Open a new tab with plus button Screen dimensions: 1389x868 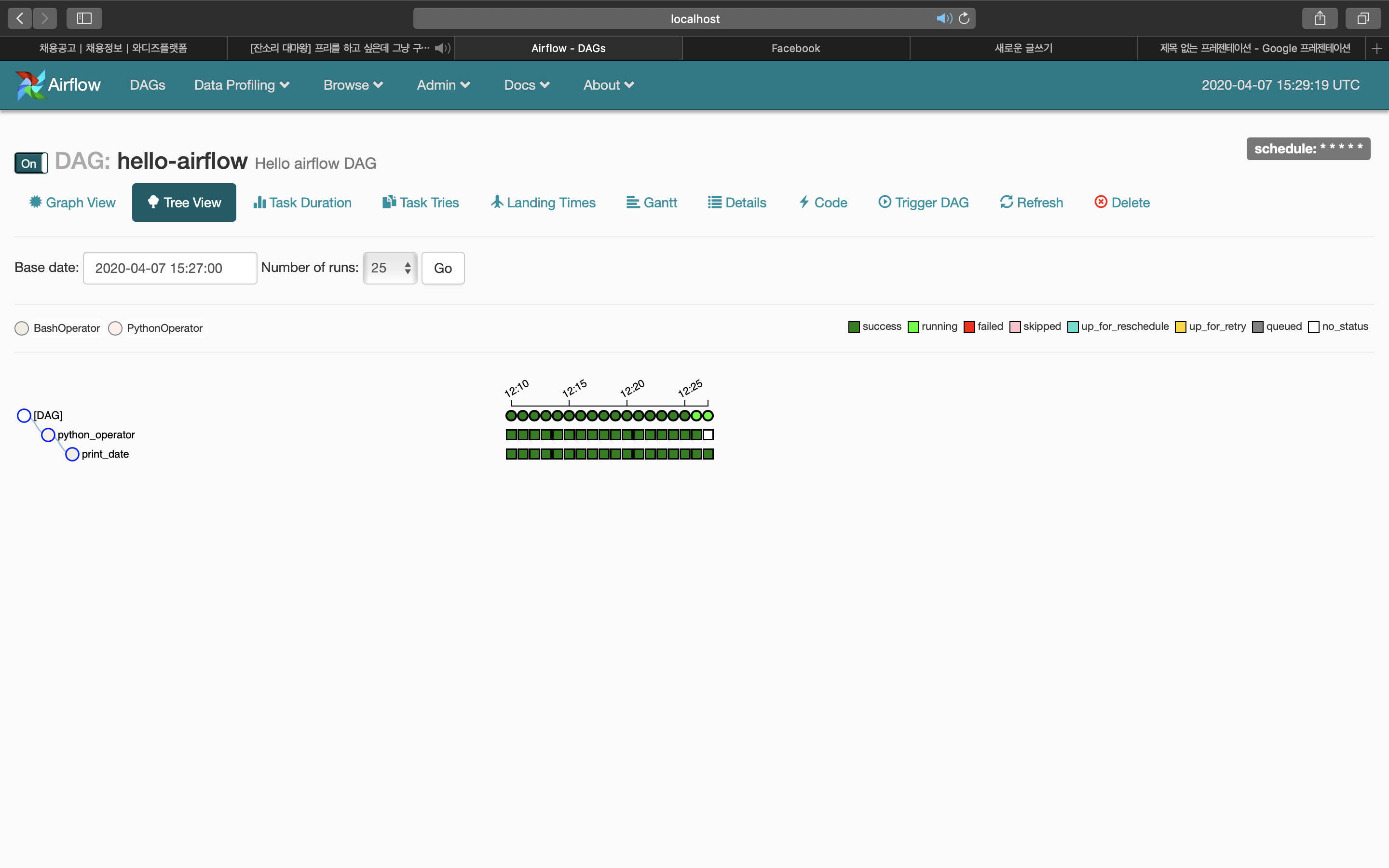tap(1377, 49)
